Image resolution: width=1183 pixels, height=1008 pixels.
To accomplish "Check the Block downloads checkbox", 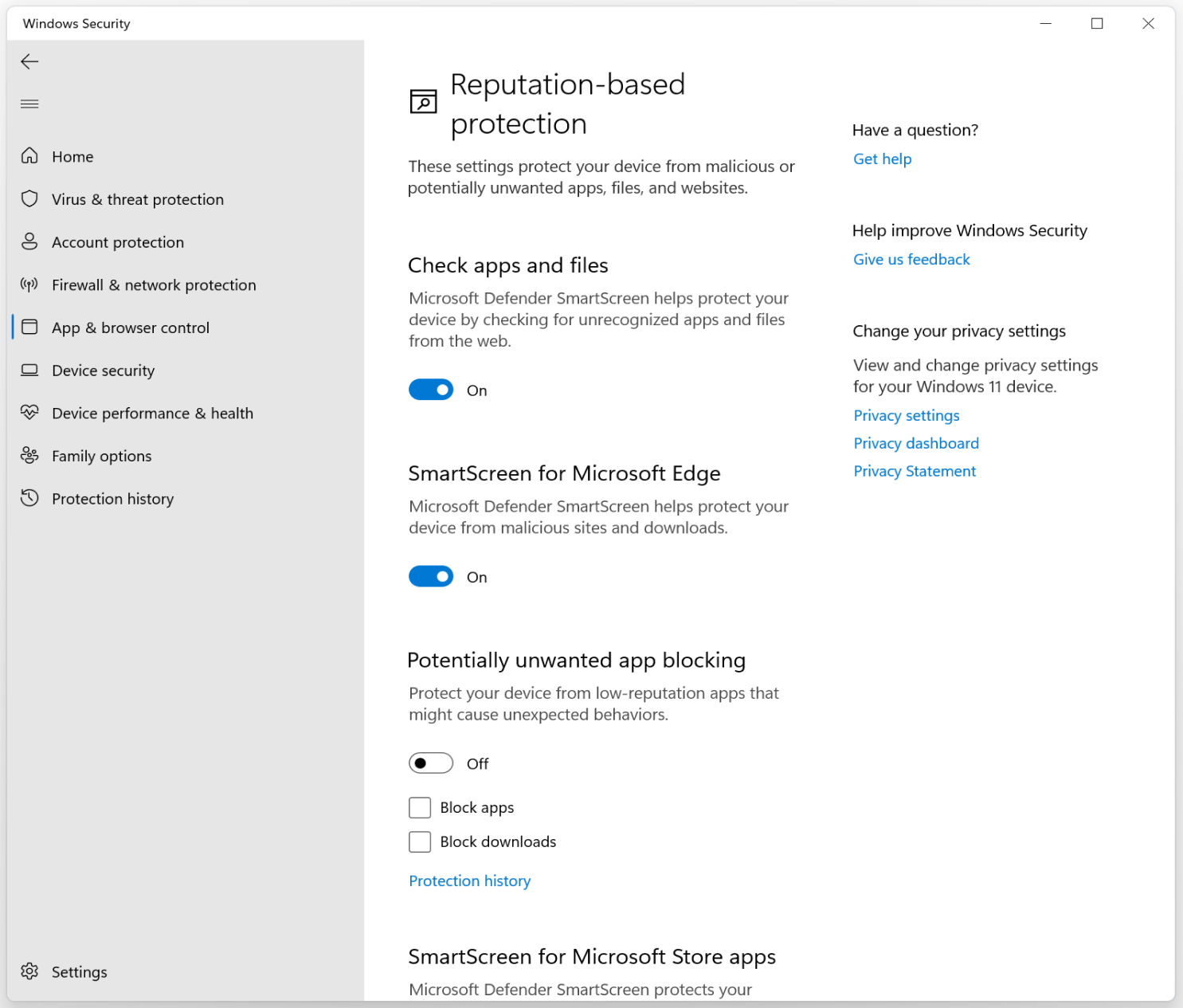I will (x=420, y=841).
